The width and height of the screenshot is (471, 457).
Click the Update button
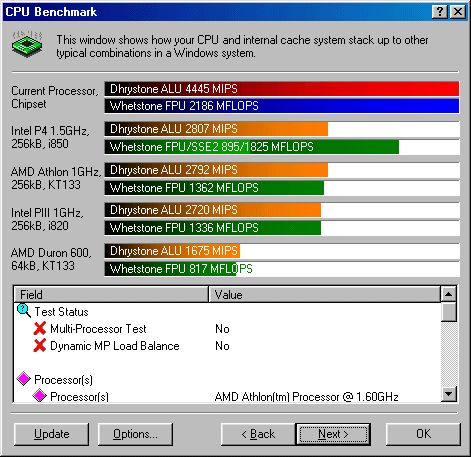point(52,434)
